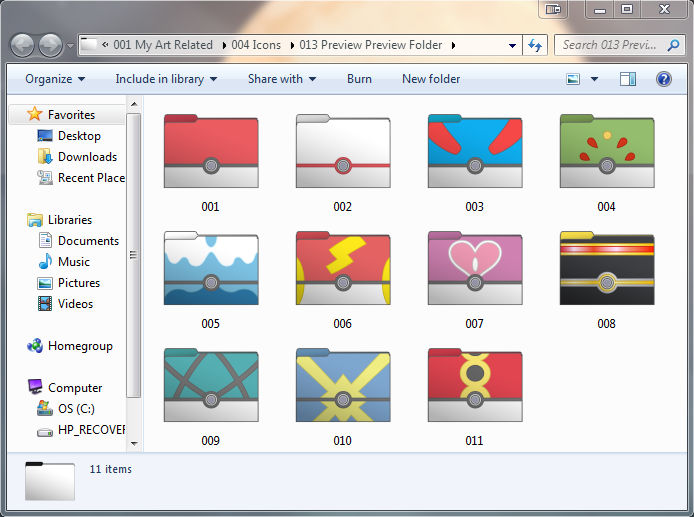
Task: Click the folder icon in details pane
Action: coord(50,481)
